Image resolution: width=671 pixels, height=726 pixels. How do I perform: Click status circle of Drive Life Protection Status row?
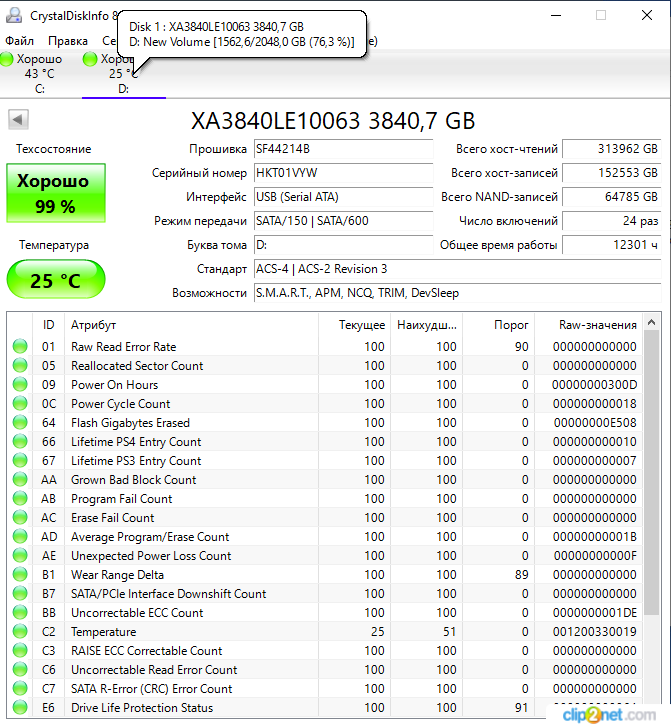tap(20, 707)
